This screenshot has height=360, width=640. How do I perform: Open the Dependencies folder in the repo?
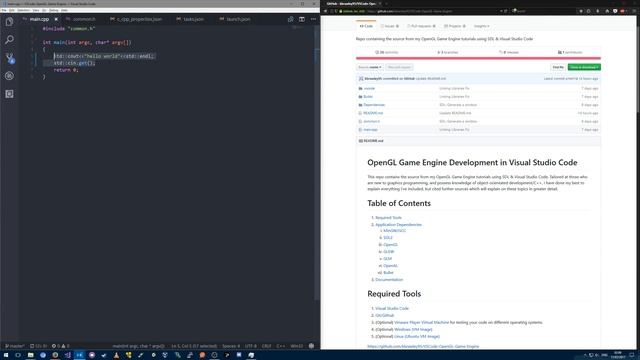374,105
